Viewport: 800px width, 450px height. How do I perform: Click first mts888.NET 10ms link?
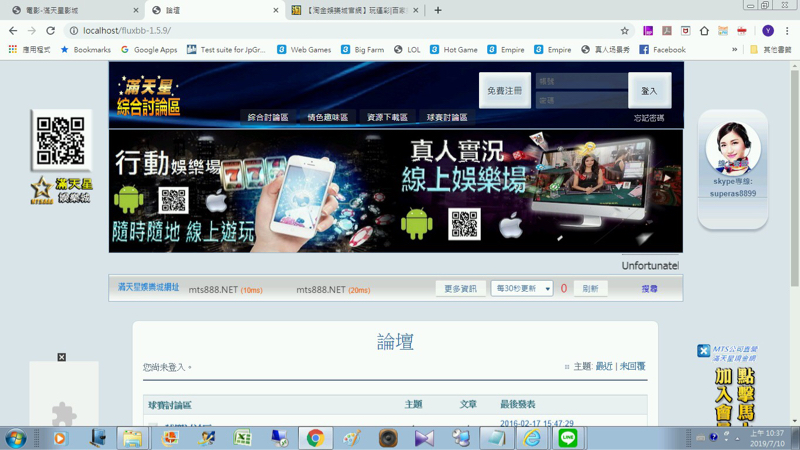226,289
